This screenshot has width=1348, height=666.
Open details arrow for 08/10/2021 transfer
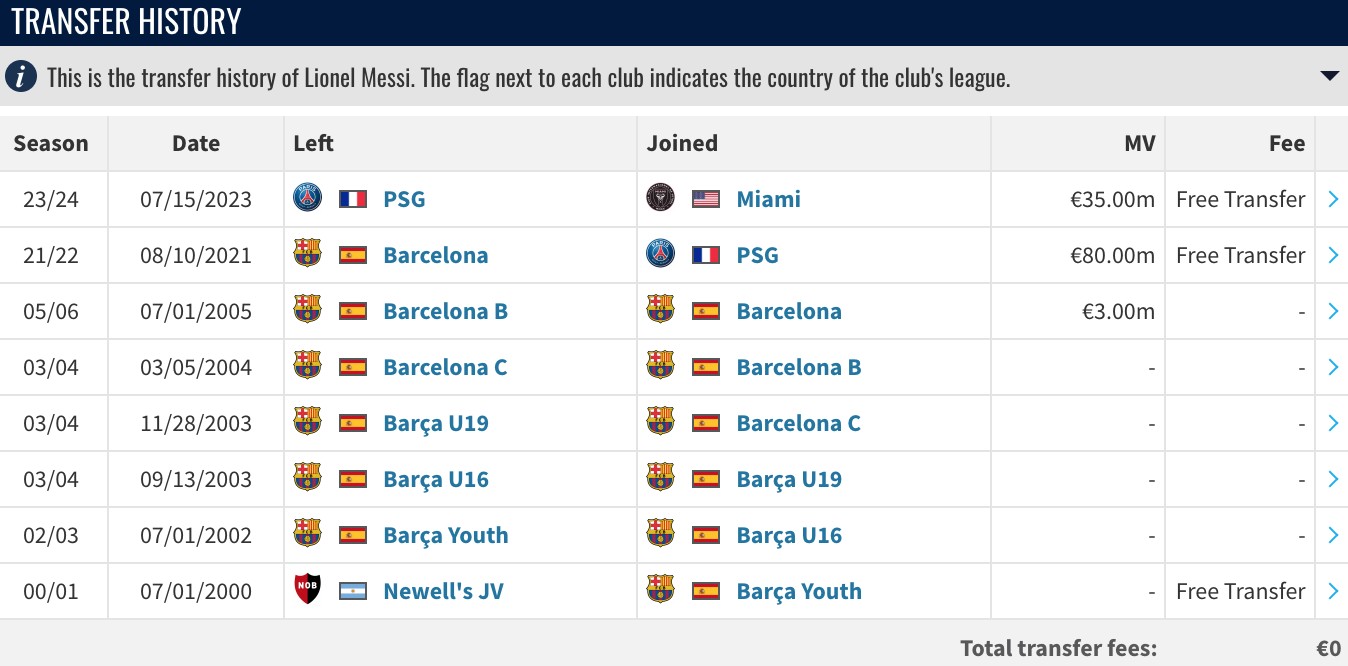pos(1332,255)
